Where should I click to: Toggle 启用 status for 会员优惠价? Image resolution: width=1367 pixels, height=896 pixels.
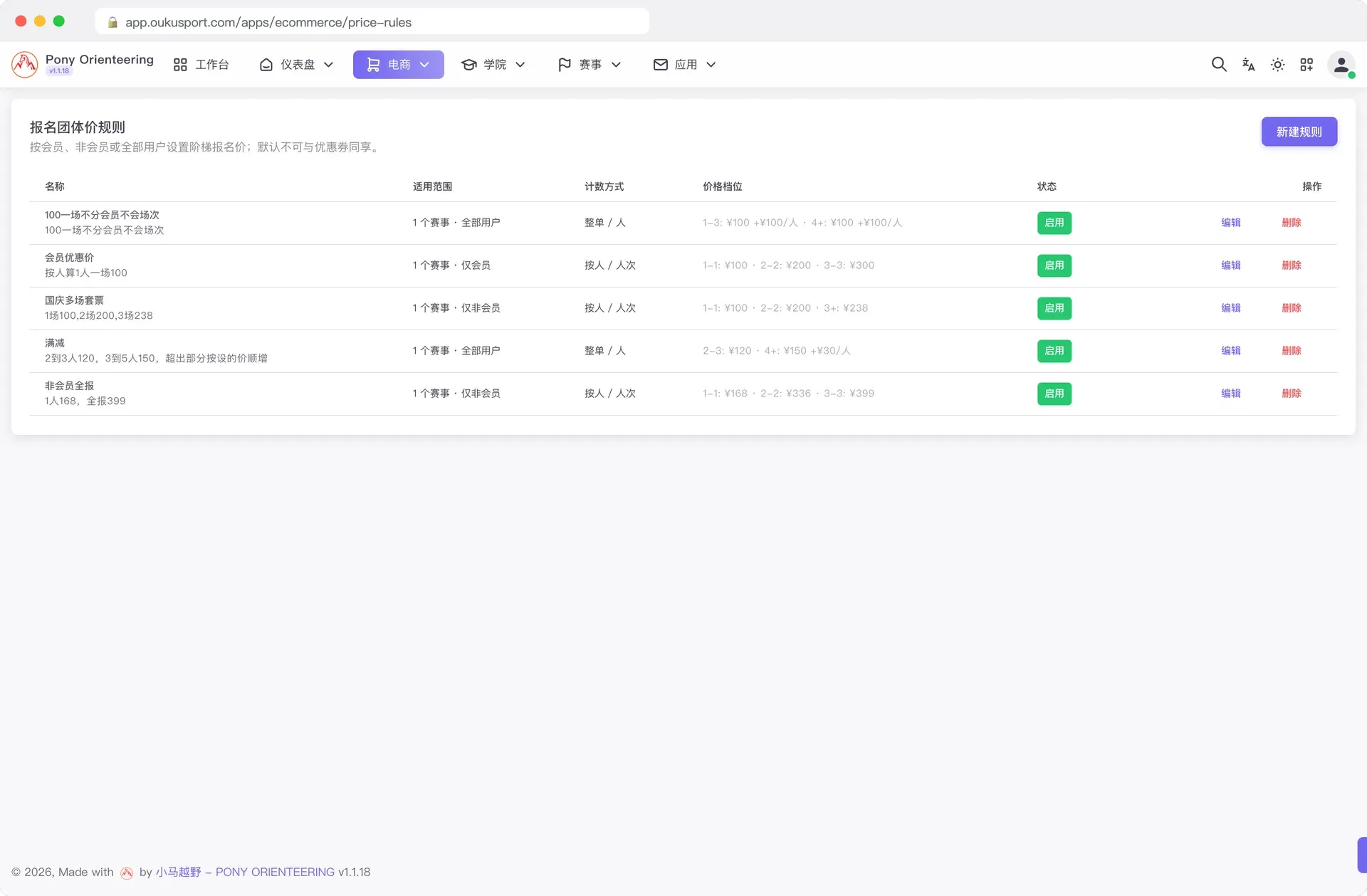(x=1054, y=265)
